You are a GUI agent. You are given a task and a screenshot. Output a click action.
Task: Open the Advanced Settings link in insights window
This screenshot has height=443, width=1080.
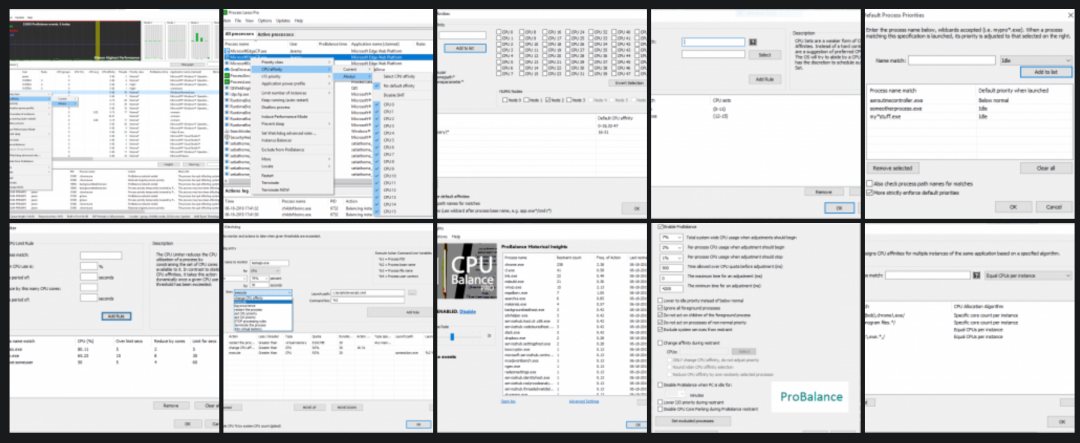coord(582,401)
